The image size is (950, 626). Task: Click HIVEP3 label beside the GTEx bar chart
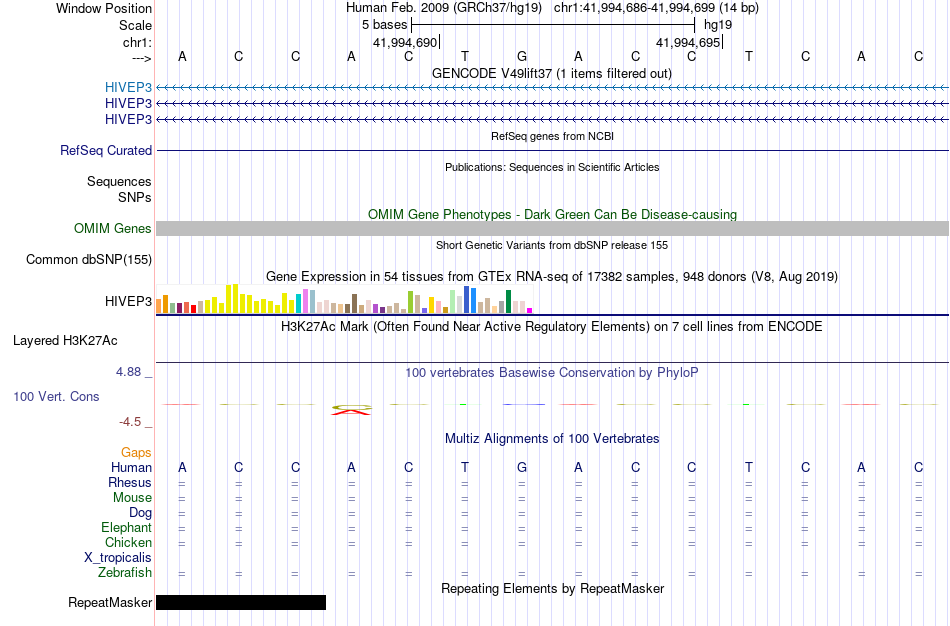[x=128, y=301]
